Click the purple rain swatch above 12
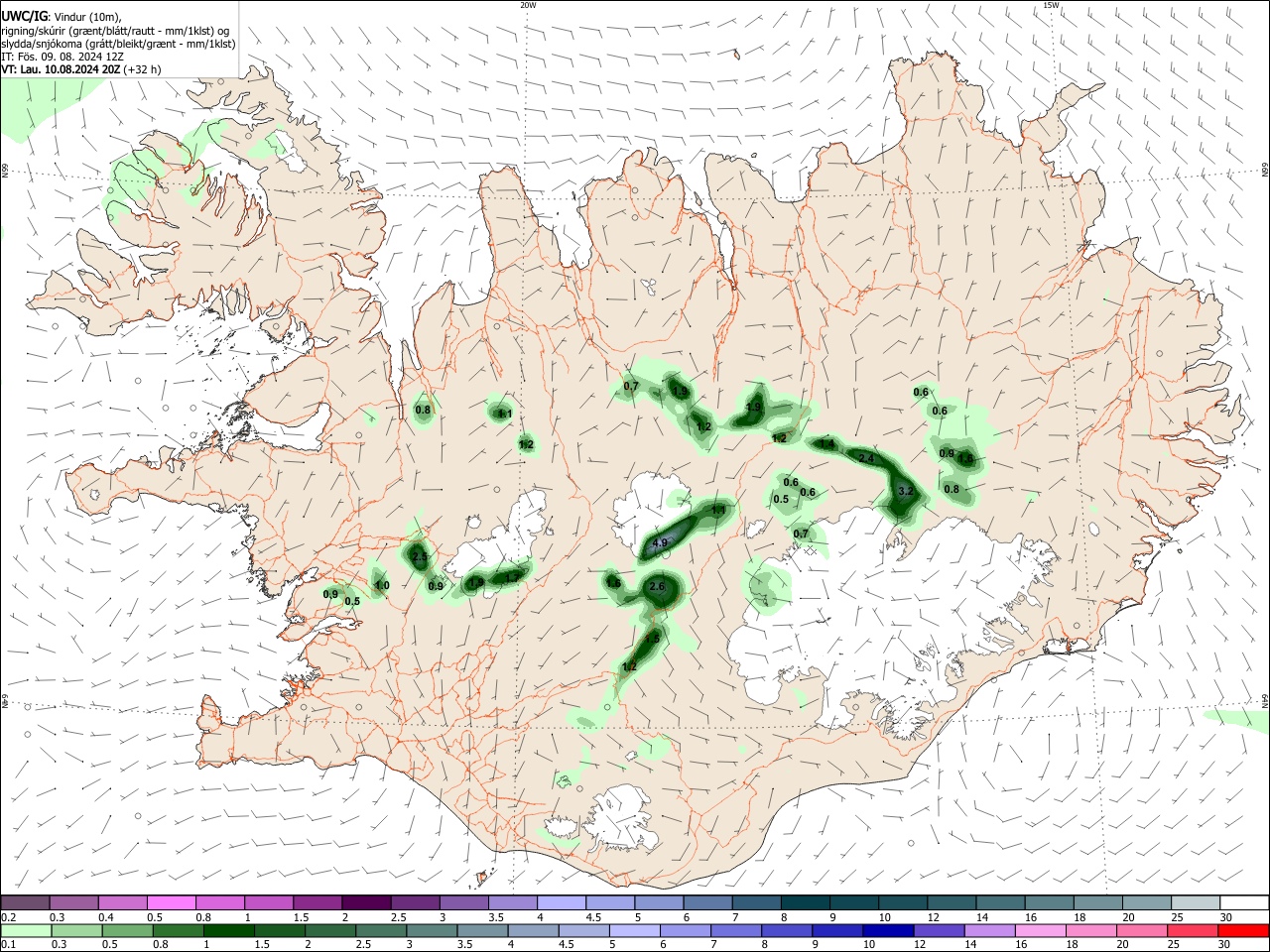This screenshot has width=1270, height=952. [x=938, y=930]
